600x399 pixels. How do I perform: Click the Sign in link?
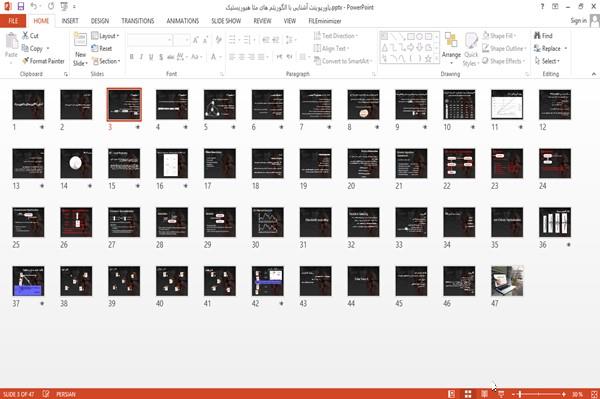(578, 21)
